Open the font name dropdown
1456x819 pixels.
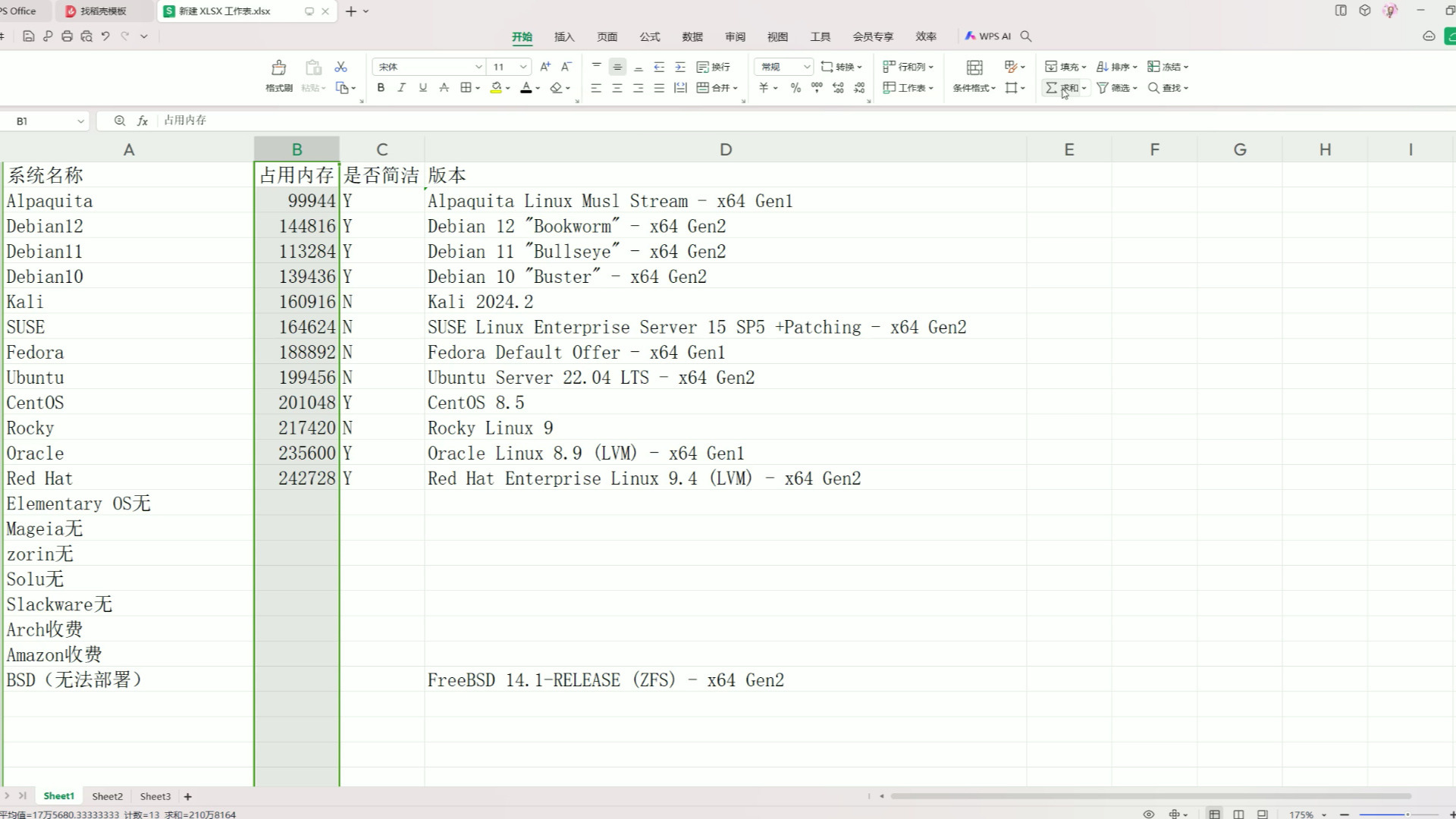coord(479,67)
